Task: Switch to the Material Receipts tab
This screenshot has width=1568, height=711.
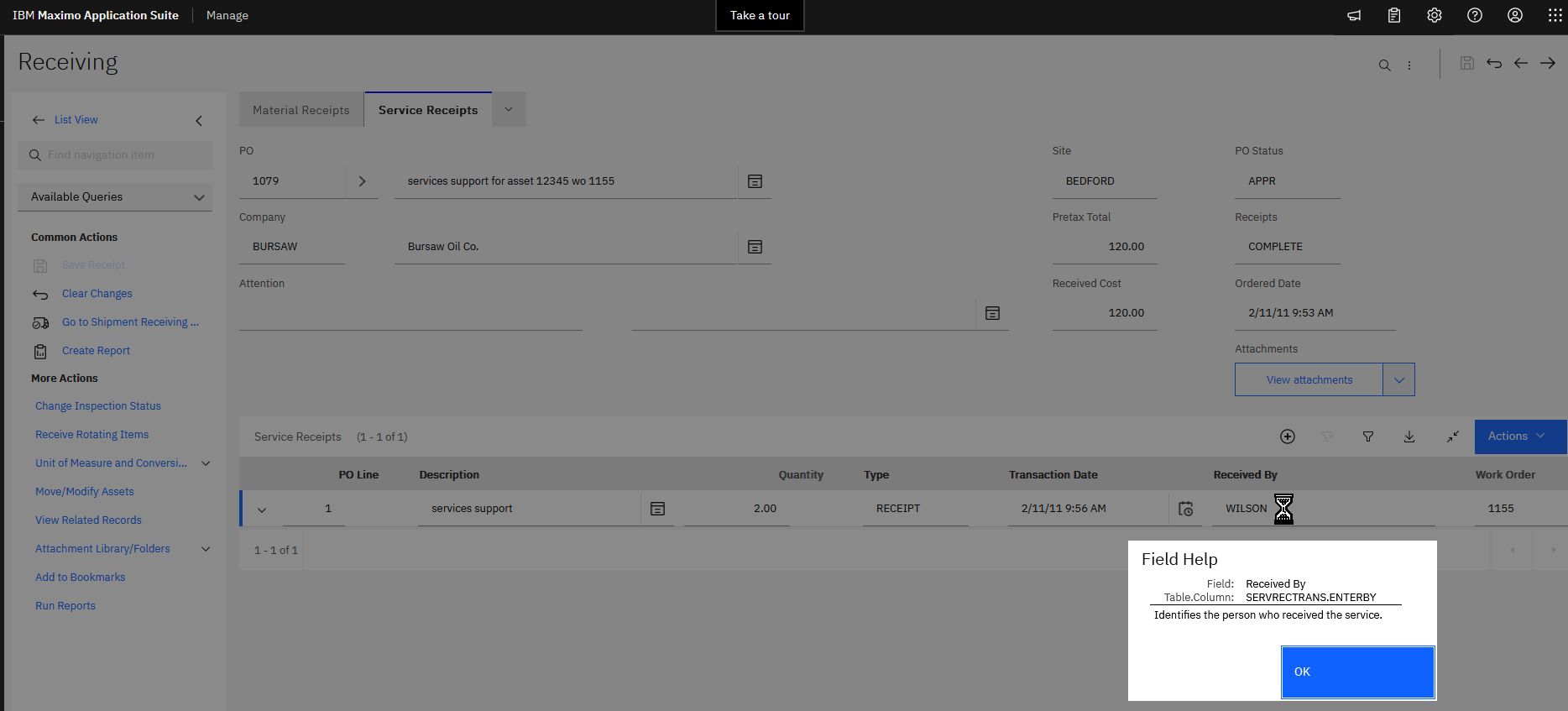Action: (301, 110)
